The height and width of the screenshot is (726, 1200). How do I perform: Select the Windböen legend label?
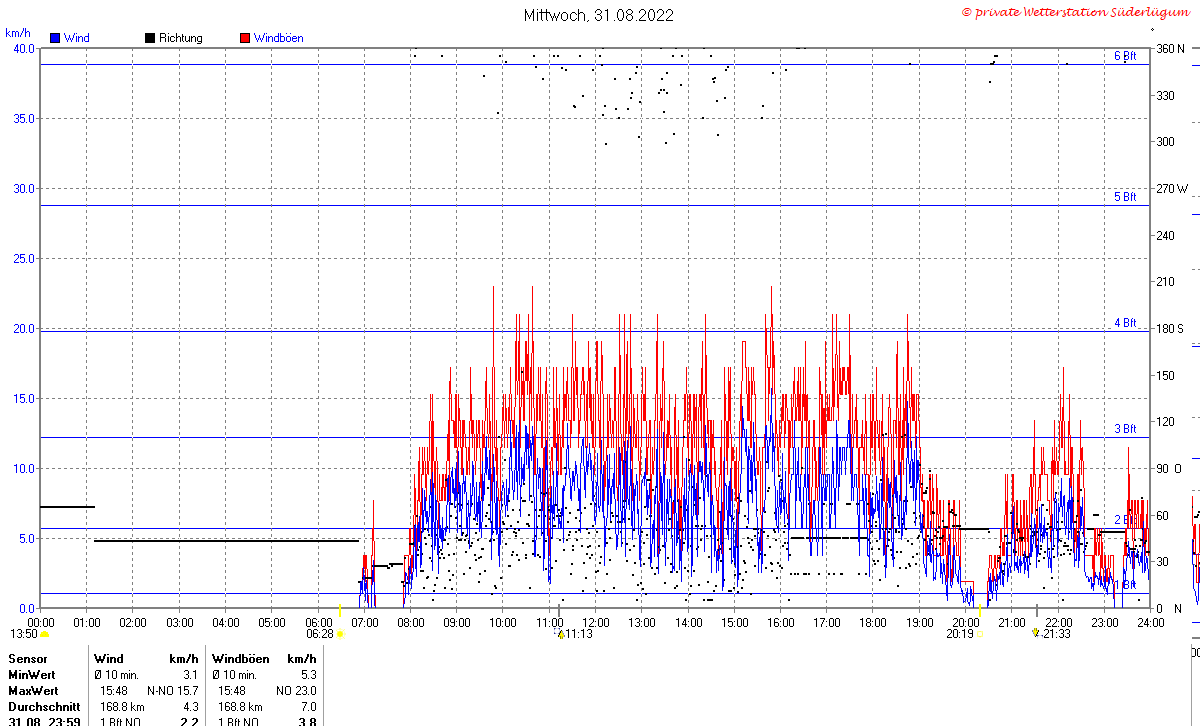point(279,38)
